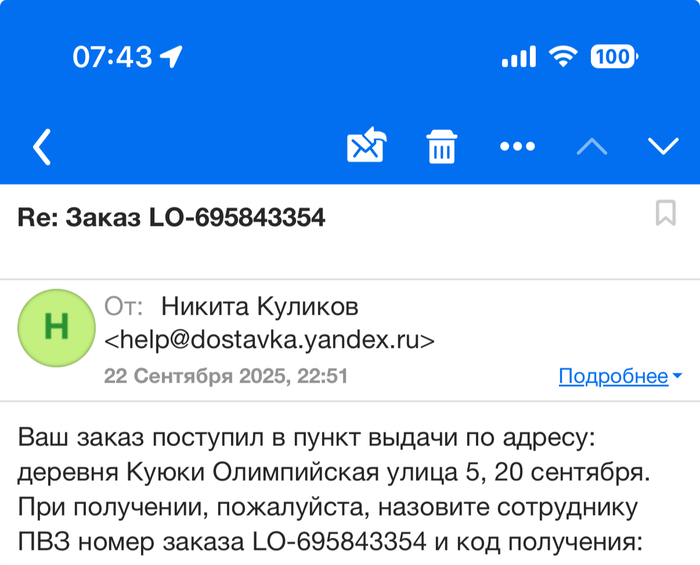Expand details via arrow beside "Подробнее"
Viewport: 700px width, 565px height.
tap(677, 376)
